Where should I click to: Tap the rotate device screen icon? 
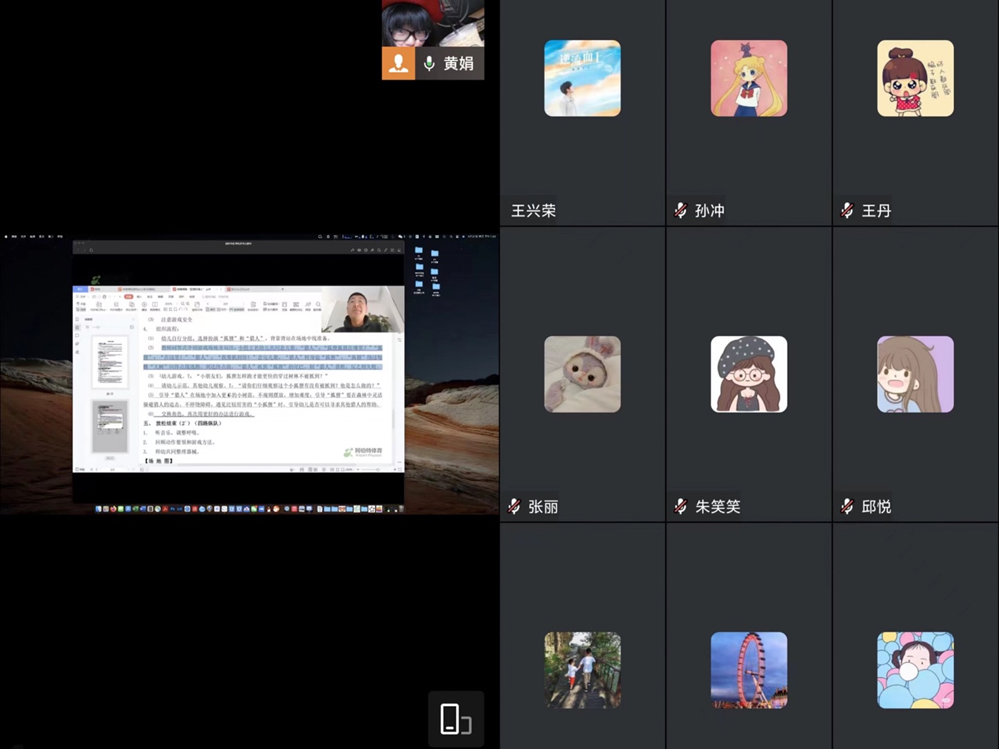[455, 718]
